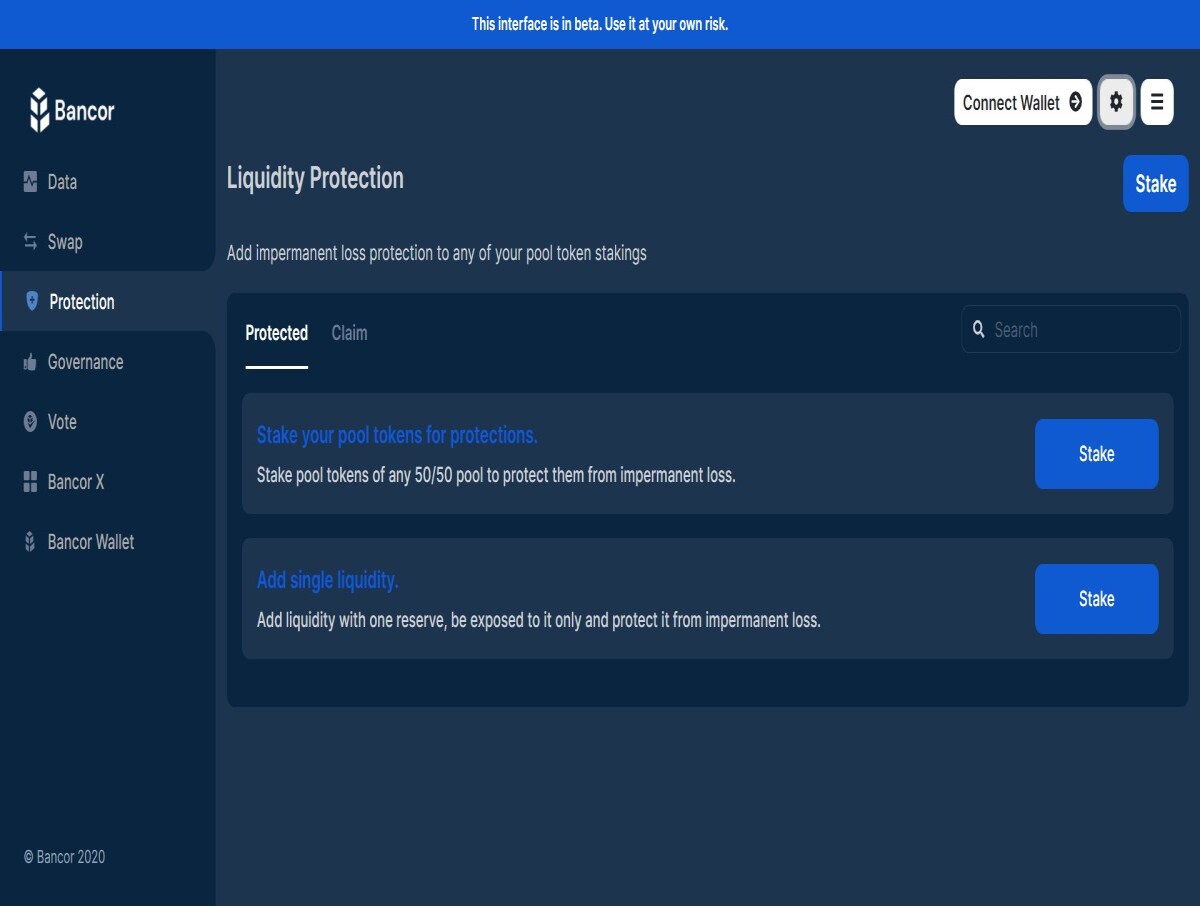Switch to the Claim tab
The height and width of the screenshot is (906, 1200).
point(349,333)
